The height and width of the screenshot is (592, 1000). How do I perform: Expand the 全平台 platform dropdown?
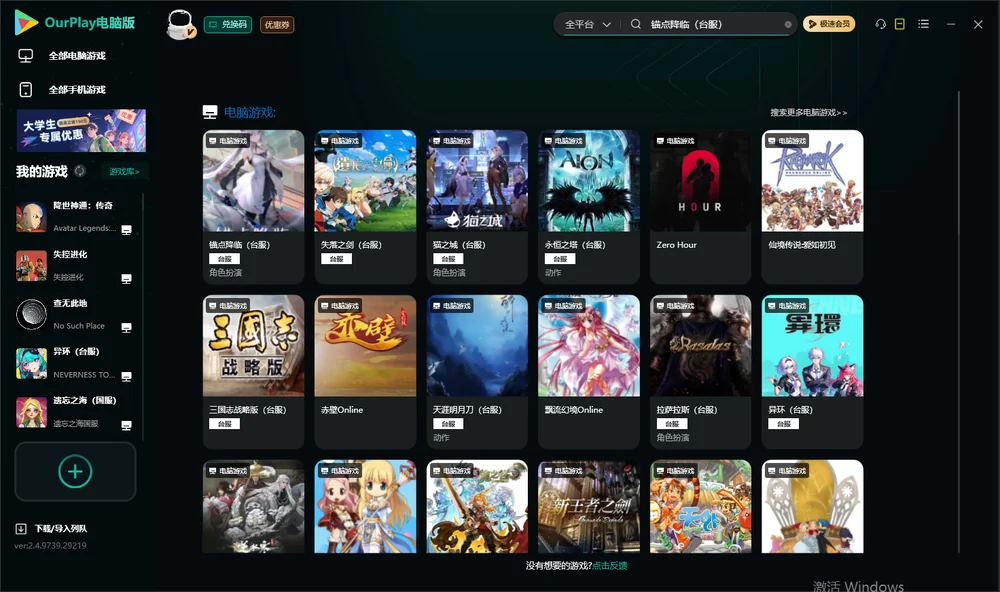[587, 24]
